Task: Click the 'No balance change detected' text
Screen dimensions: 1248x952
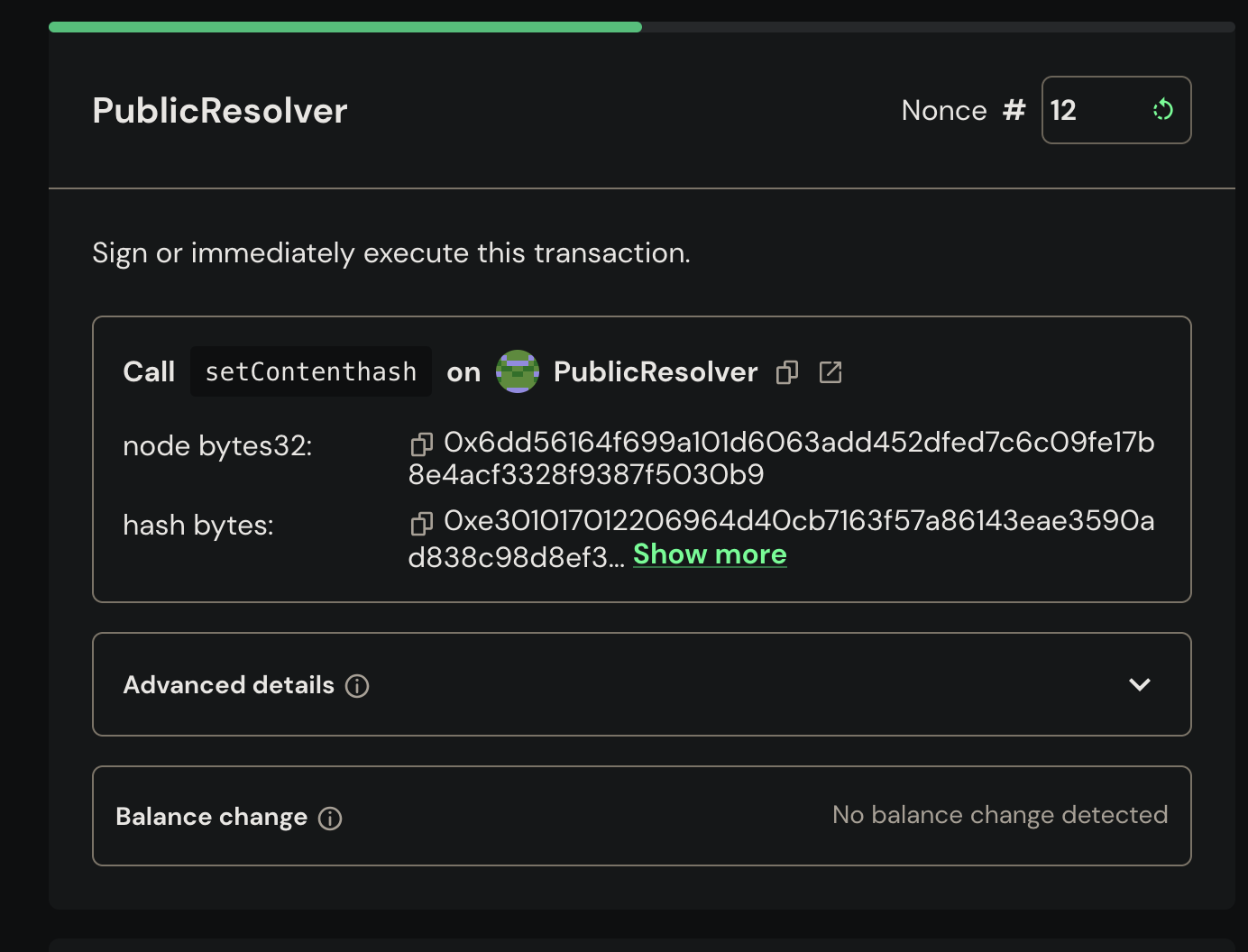Action: (x=999, y=815)
